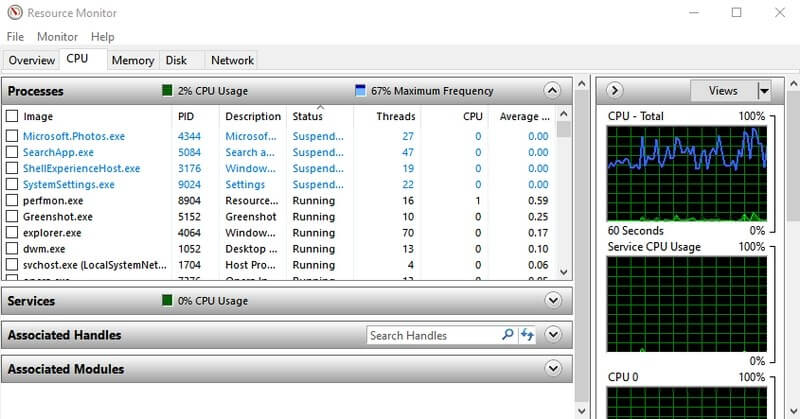The height and width of the screenshot is (419, 800).
Task: Select the ShellExperienceHost.exe process name
Action: [x=81, y=168]
